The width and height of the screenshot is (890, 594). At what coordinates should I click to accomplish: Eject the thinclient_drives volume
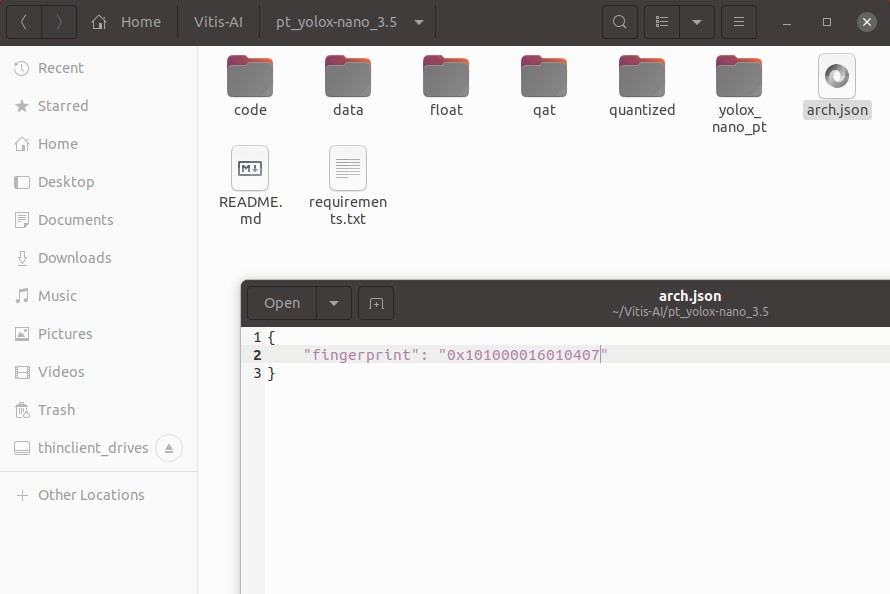point(168,448)
